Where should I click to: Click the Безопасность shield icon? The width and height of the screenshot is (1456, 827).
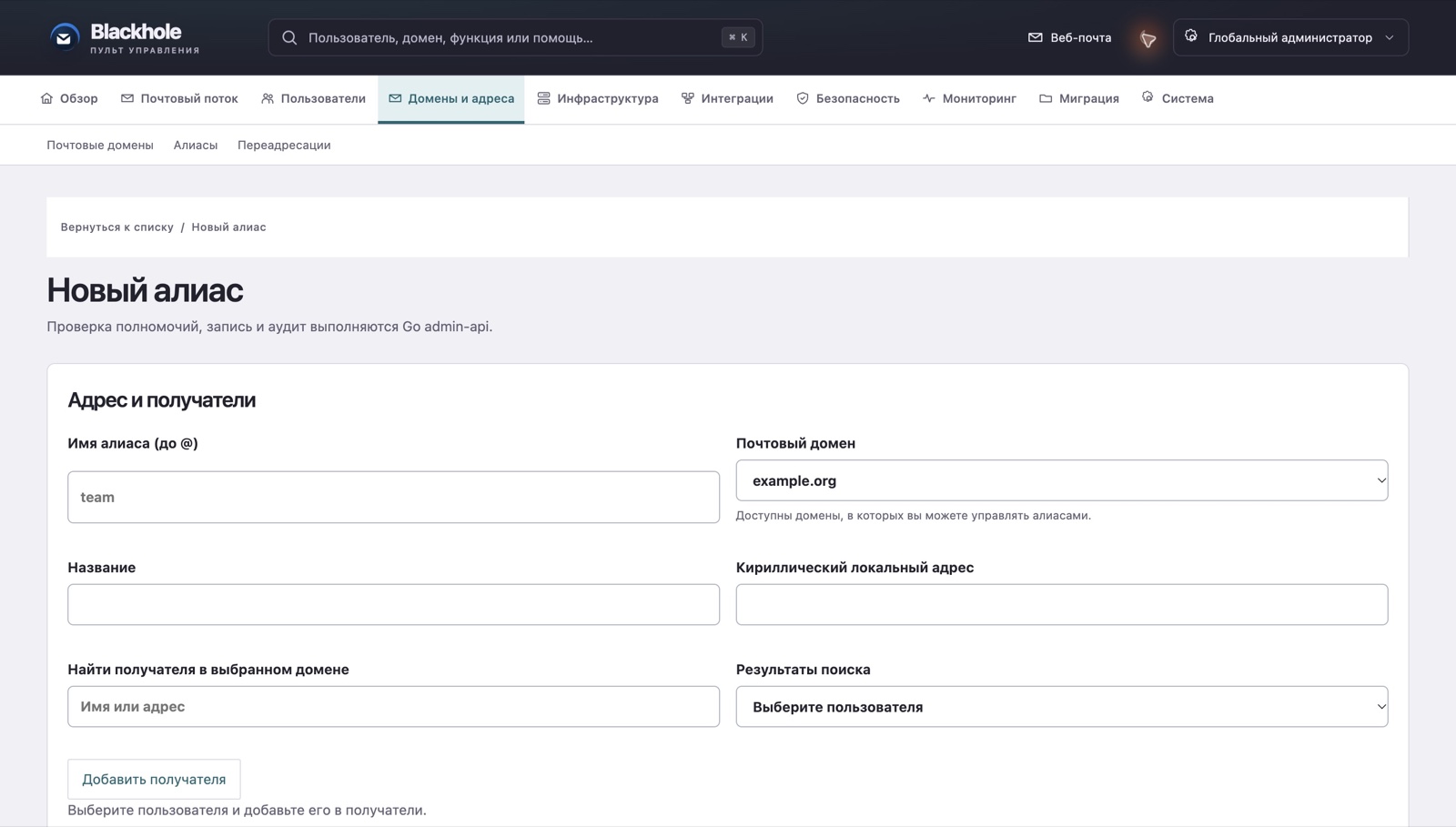tap(803, 98)
